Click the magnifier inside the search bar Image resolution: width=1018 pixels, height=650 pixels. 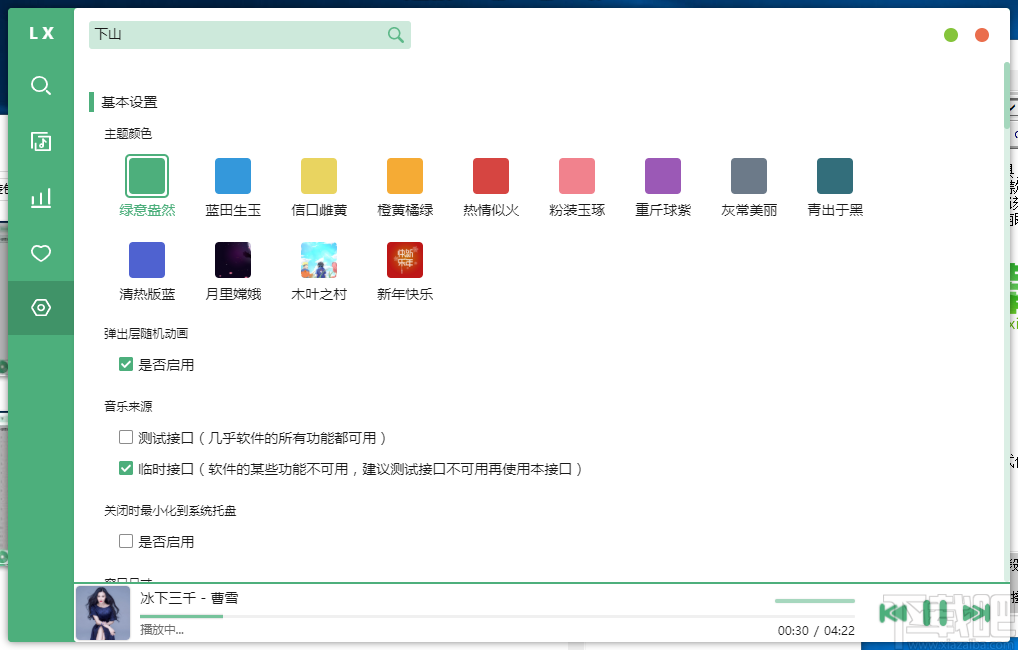(395, 34)
